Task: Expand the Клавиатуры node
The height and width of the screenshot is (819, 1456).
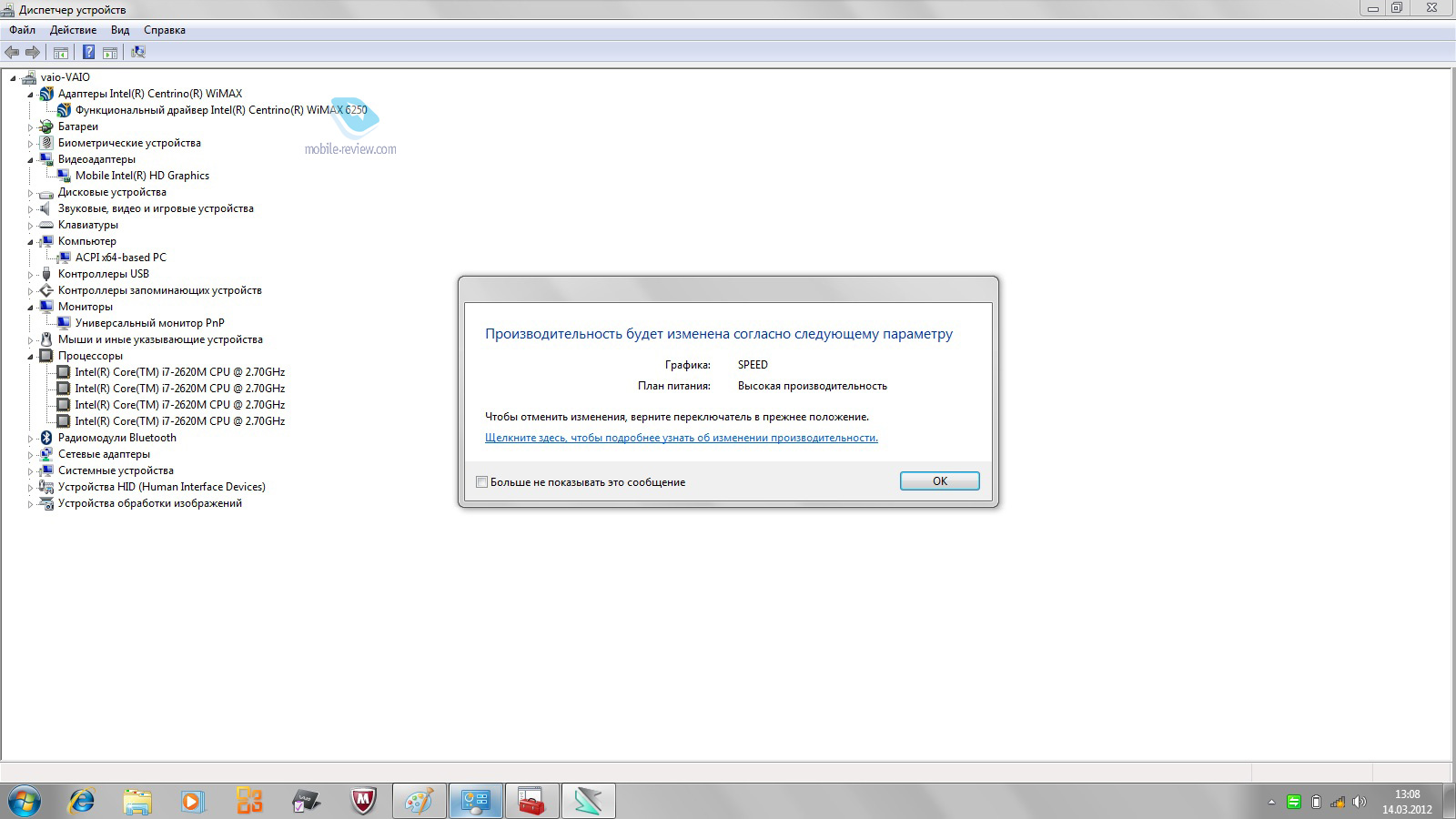Action: [x=30, y=225]
